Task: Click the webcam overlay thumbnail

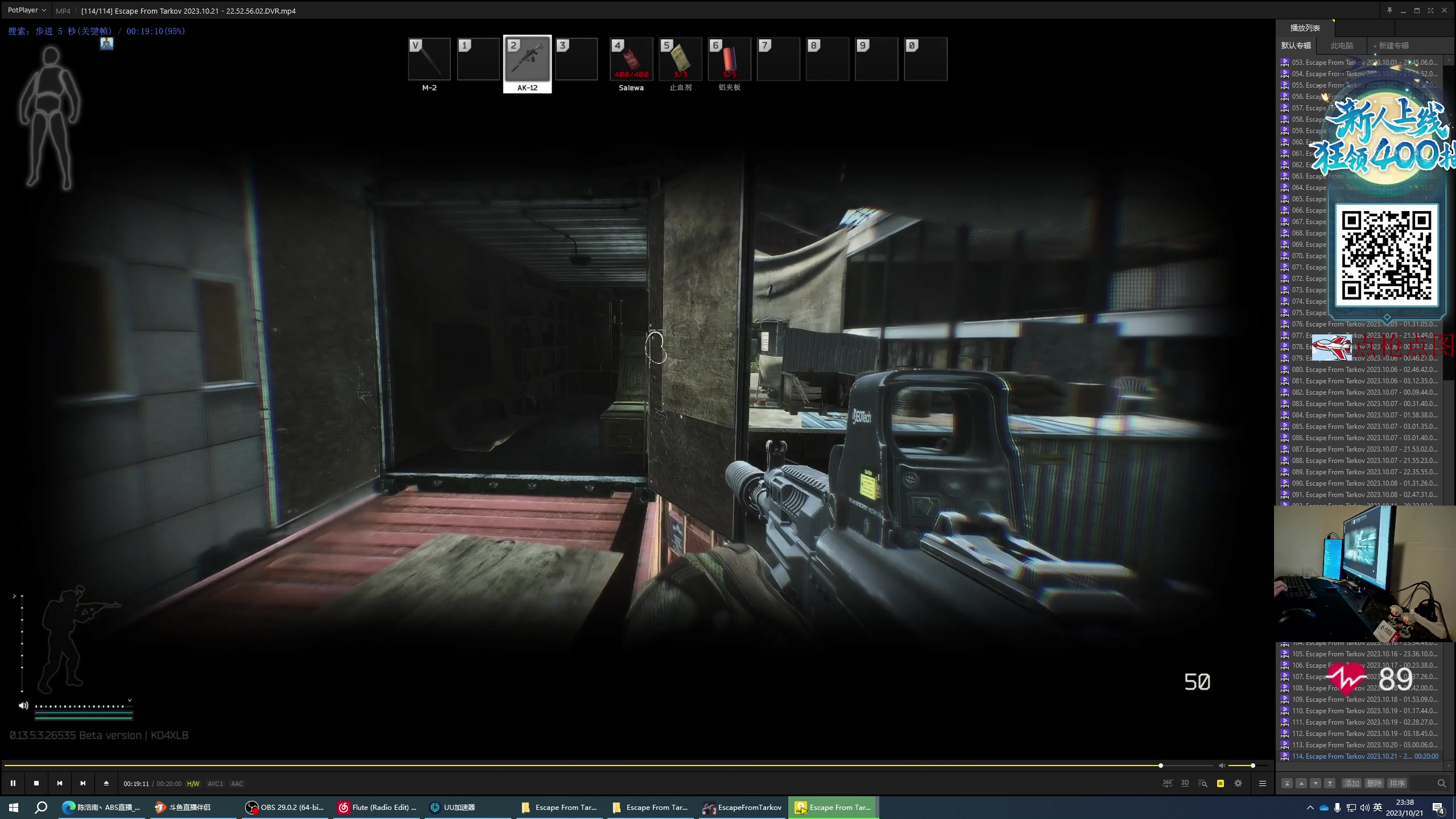Action: (x=1364, y=573)
